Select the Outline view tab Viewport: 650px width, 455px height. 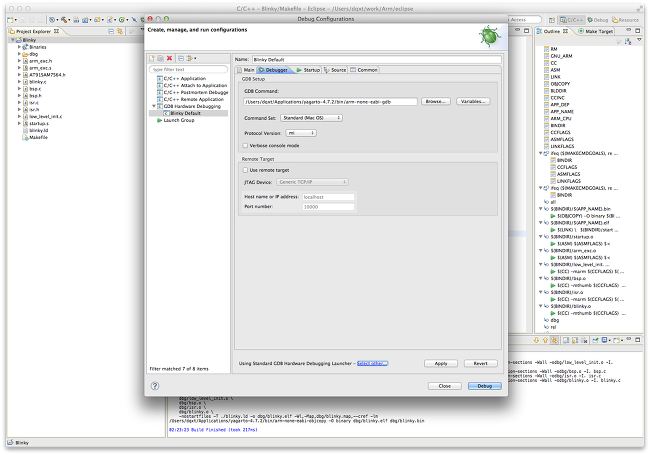(x=552, y=31)
